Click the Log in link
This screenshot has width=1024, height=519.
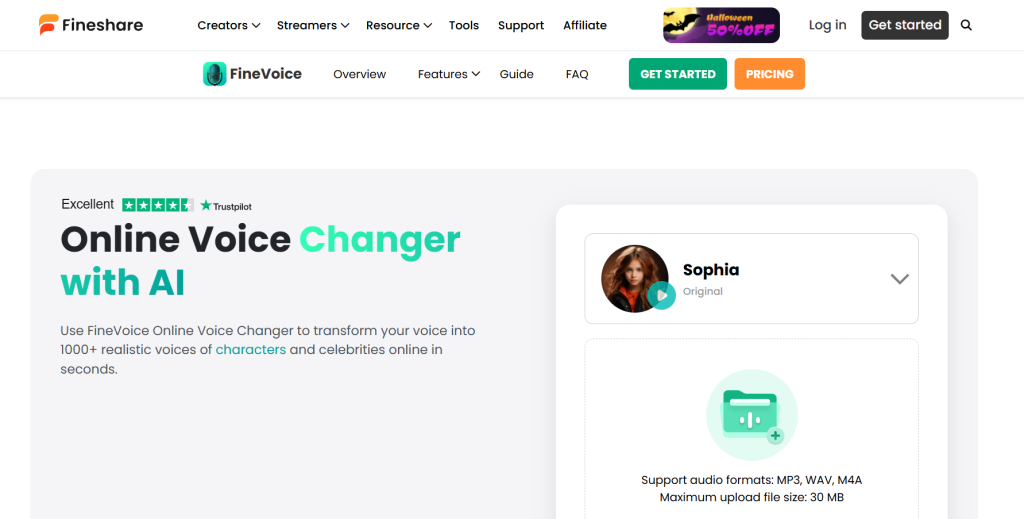(827, 25)
